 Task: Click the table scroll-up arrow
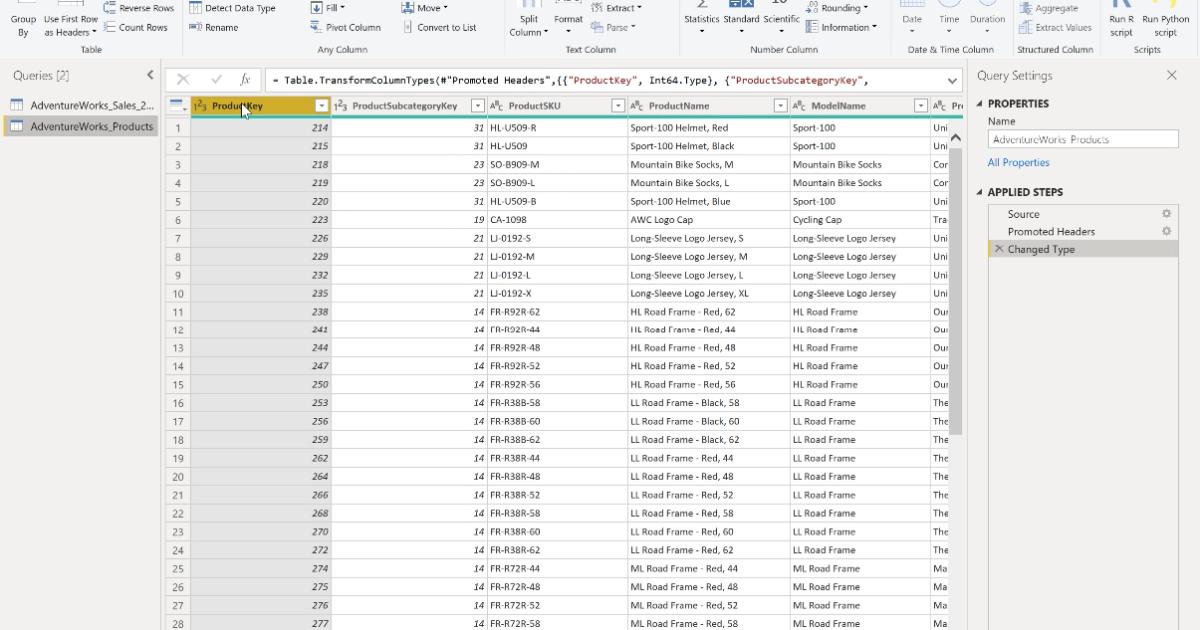(957, 135)
